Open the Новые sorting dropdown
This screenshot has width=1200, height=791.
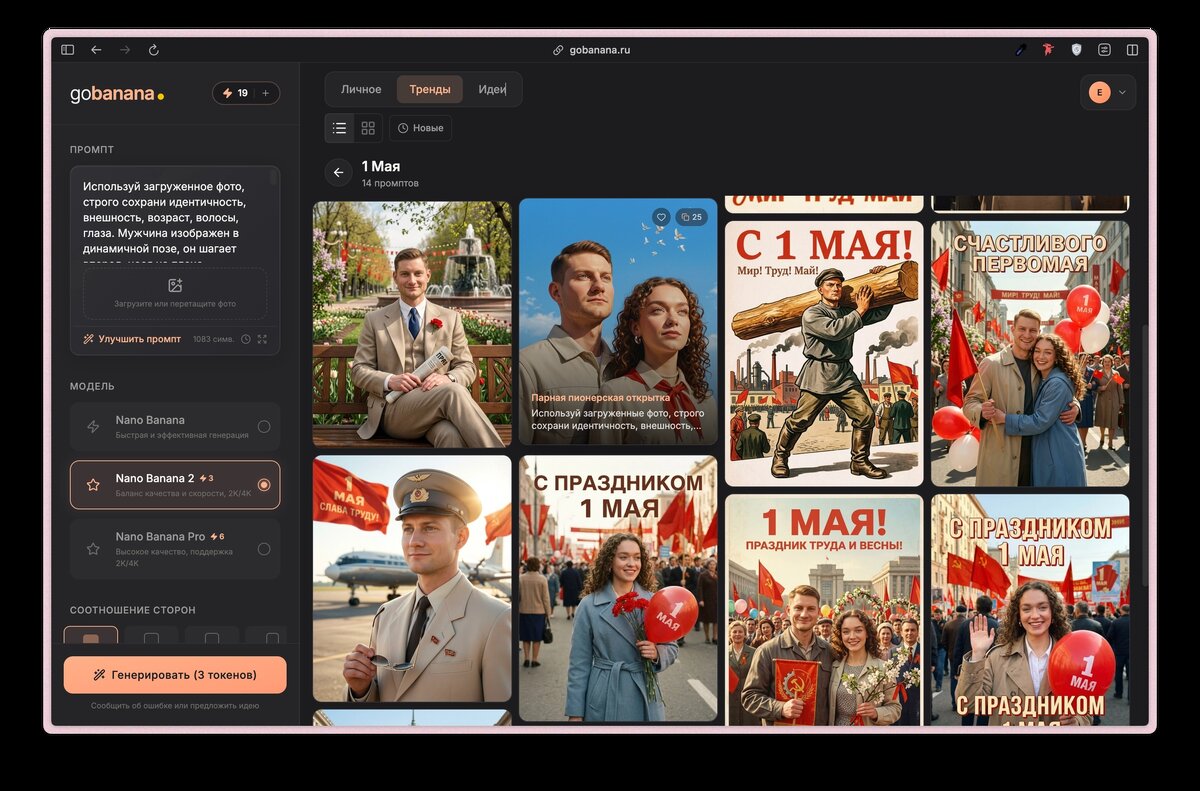point(420,128)
